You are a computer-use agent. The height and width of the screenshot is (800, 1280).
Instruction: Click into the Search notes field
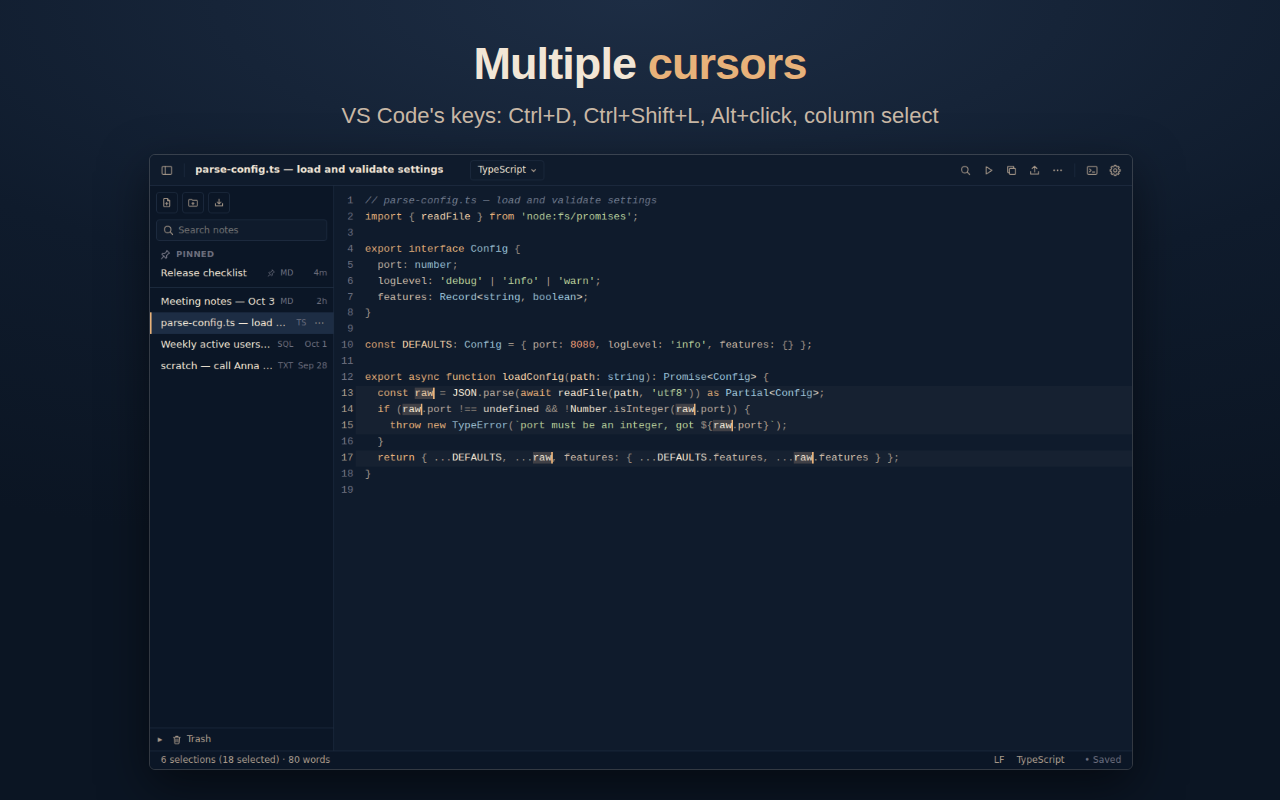241,230
